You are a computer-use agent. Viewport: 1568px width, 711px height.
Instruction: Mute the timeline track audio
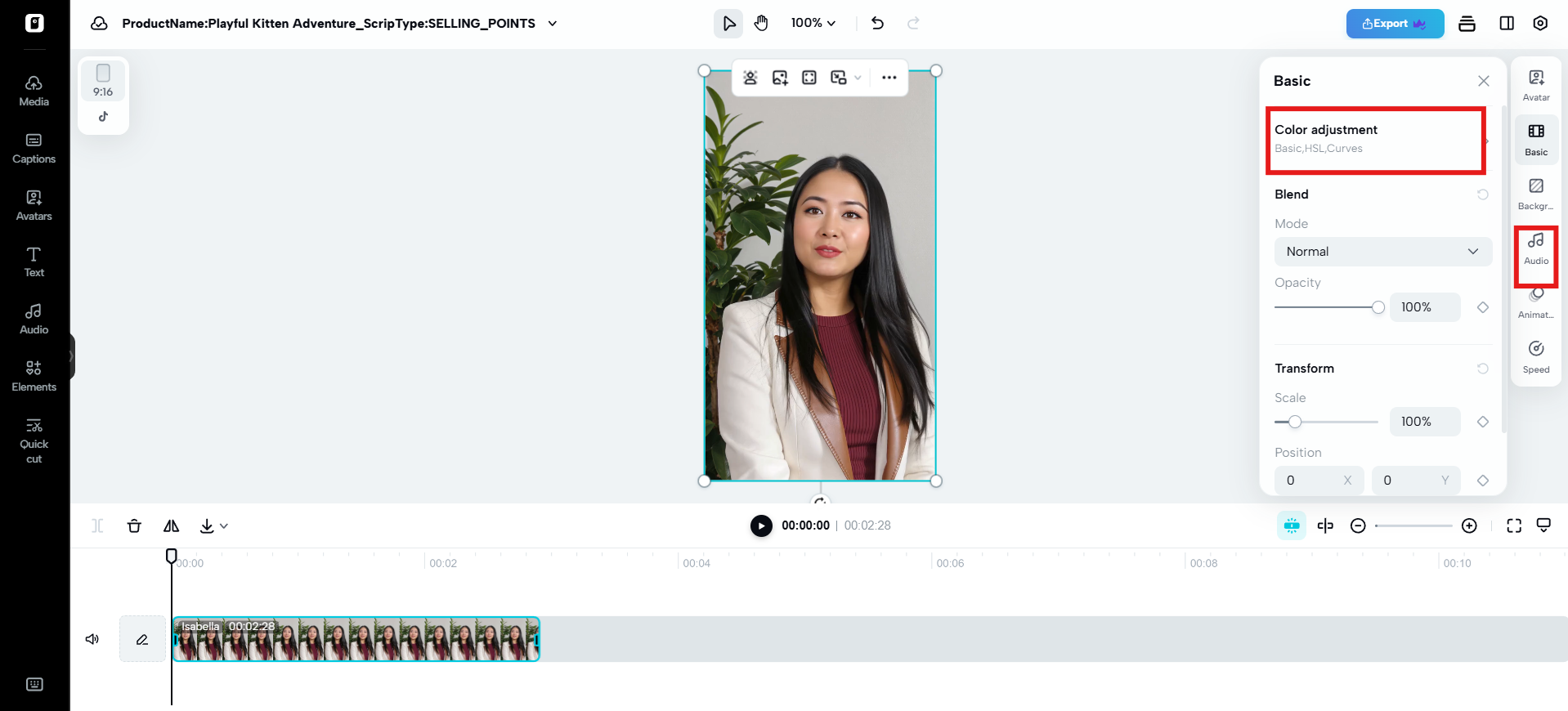pyautogui.click(x=92, y=639)
